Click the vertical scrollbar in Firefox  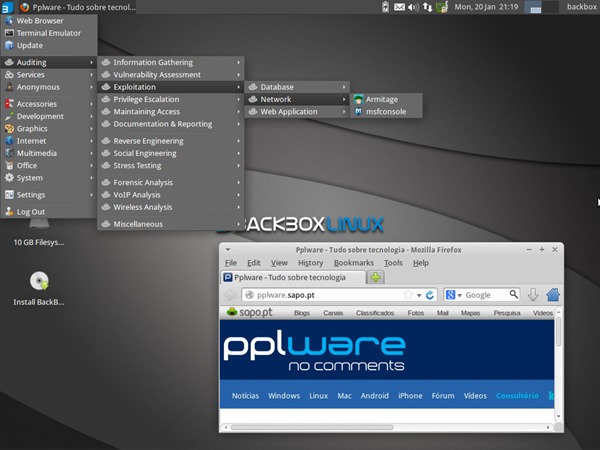pos(558,333)
